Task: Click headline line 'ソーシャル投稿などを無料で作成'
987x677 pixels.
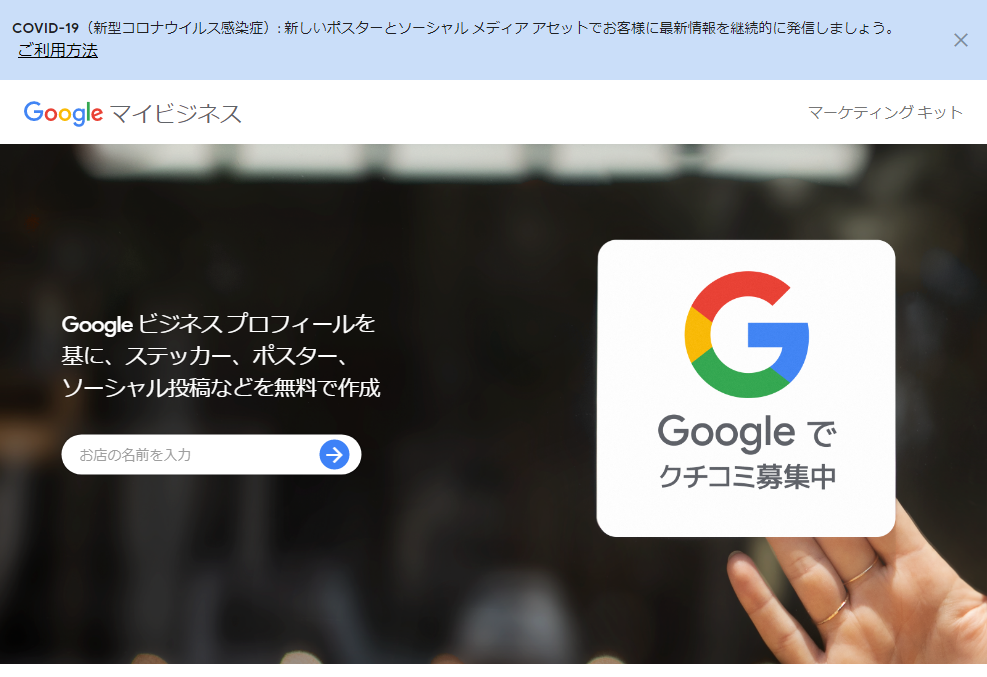Action: point(221,387)
